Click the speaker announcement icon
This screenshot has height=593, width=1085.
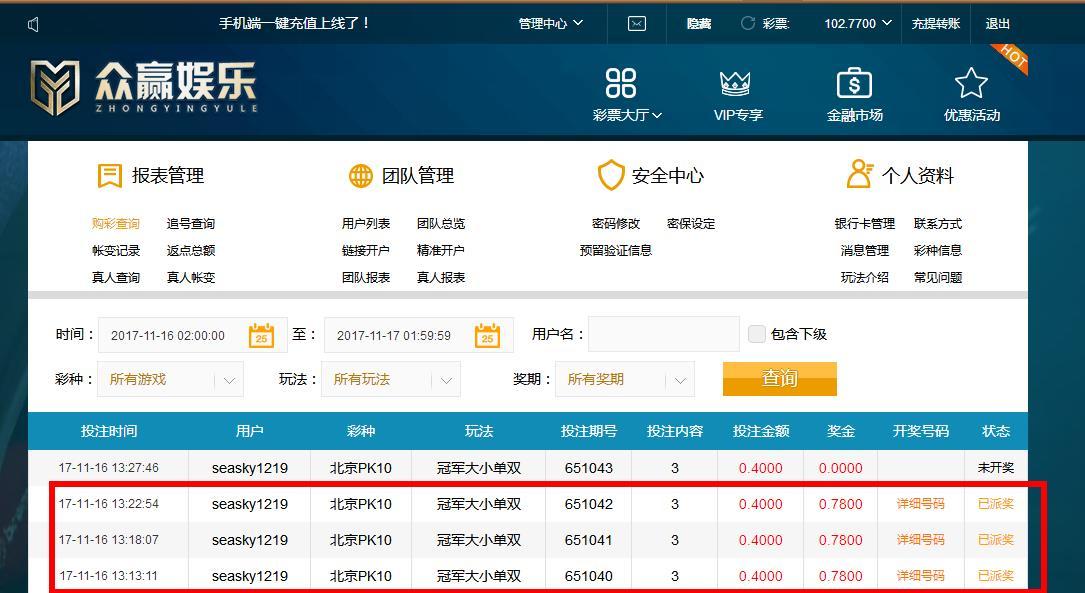tap(33, 25)
